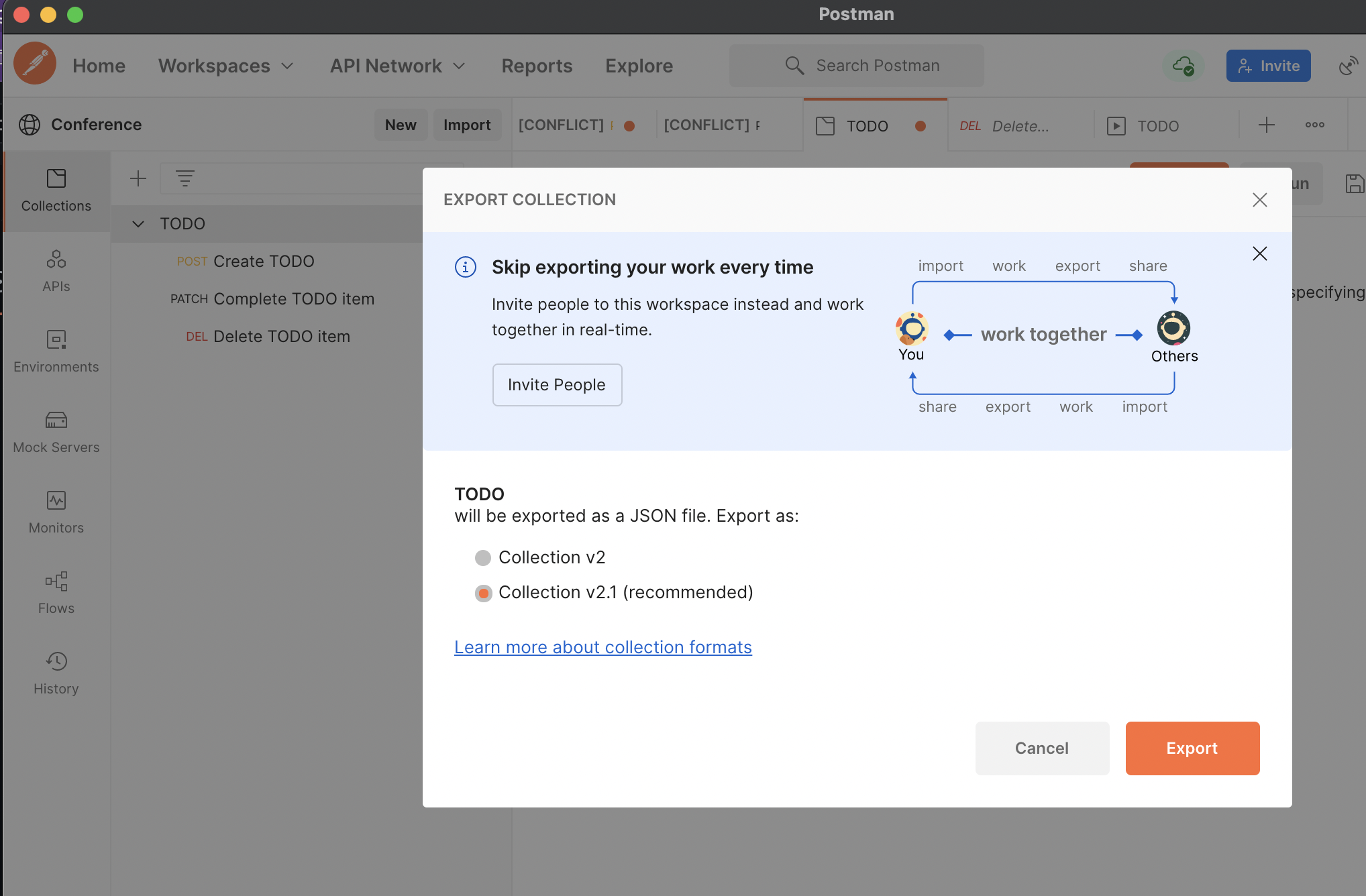Click the Conference workspace label
The width and height of the screenshot is (1366, 896).
coord(96,124)
